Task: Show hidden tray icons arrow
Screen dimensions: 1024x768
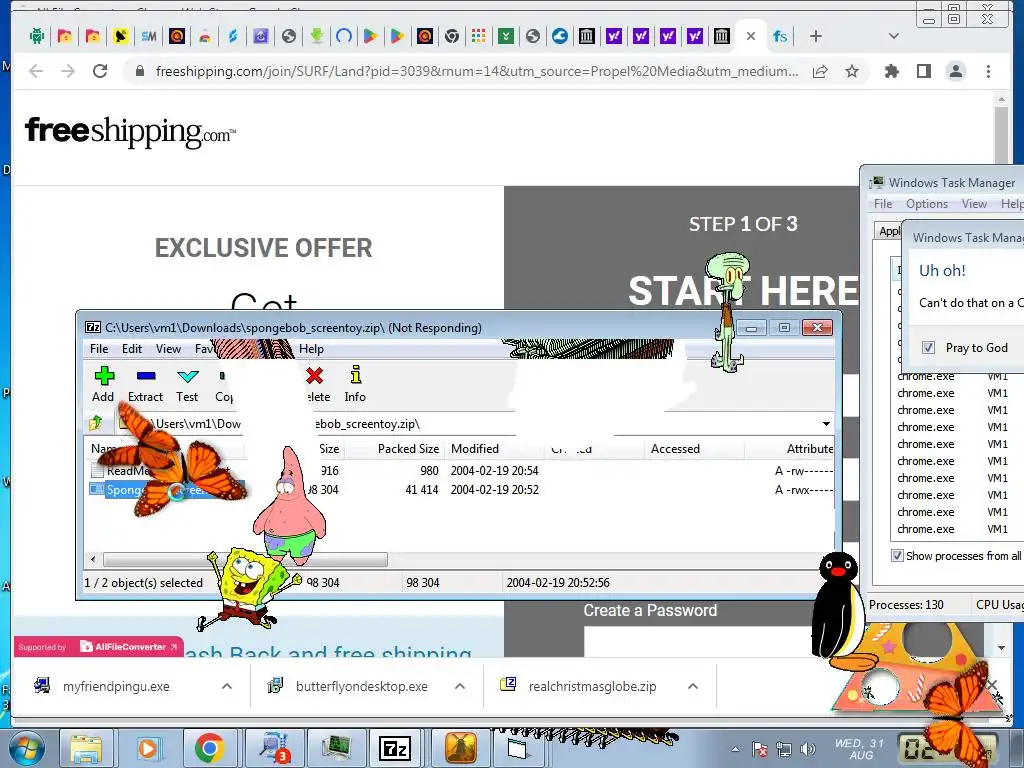Action: click(x=735, y=749)
